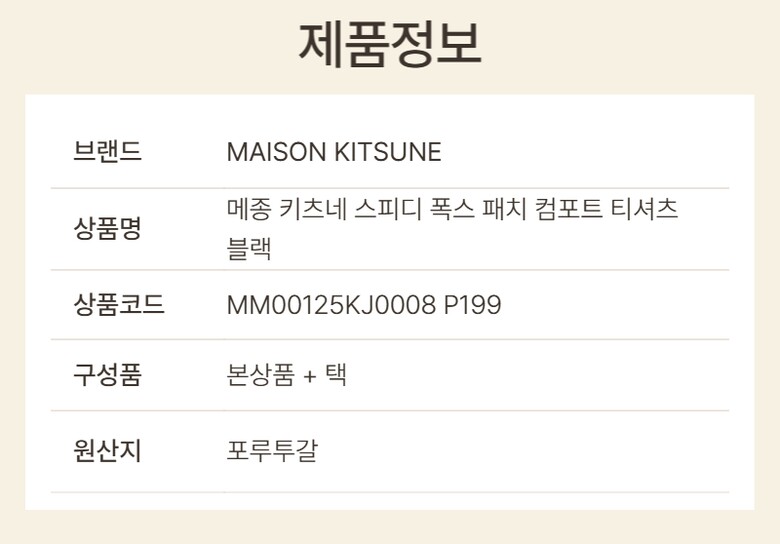Click the MM00125KJ0008 product code
Screen dimensions: 780x544
[331, 305]
